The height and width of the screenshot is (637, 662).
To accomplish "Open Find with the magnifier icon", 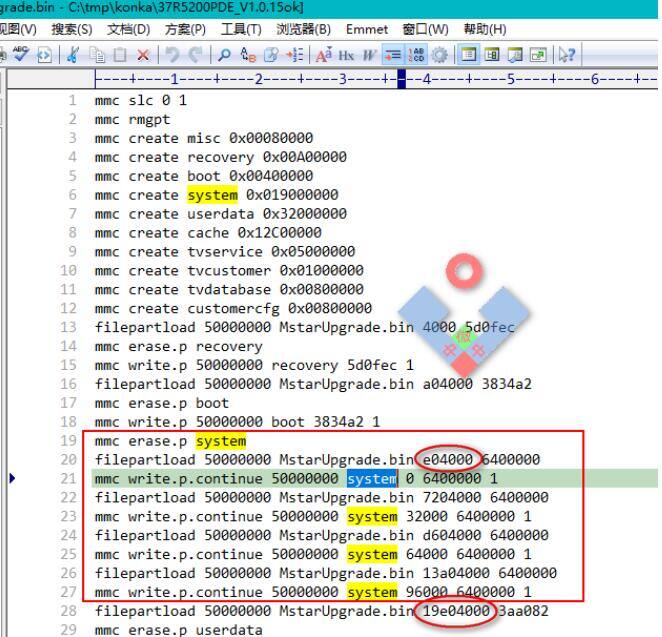I will pos(225,54).
